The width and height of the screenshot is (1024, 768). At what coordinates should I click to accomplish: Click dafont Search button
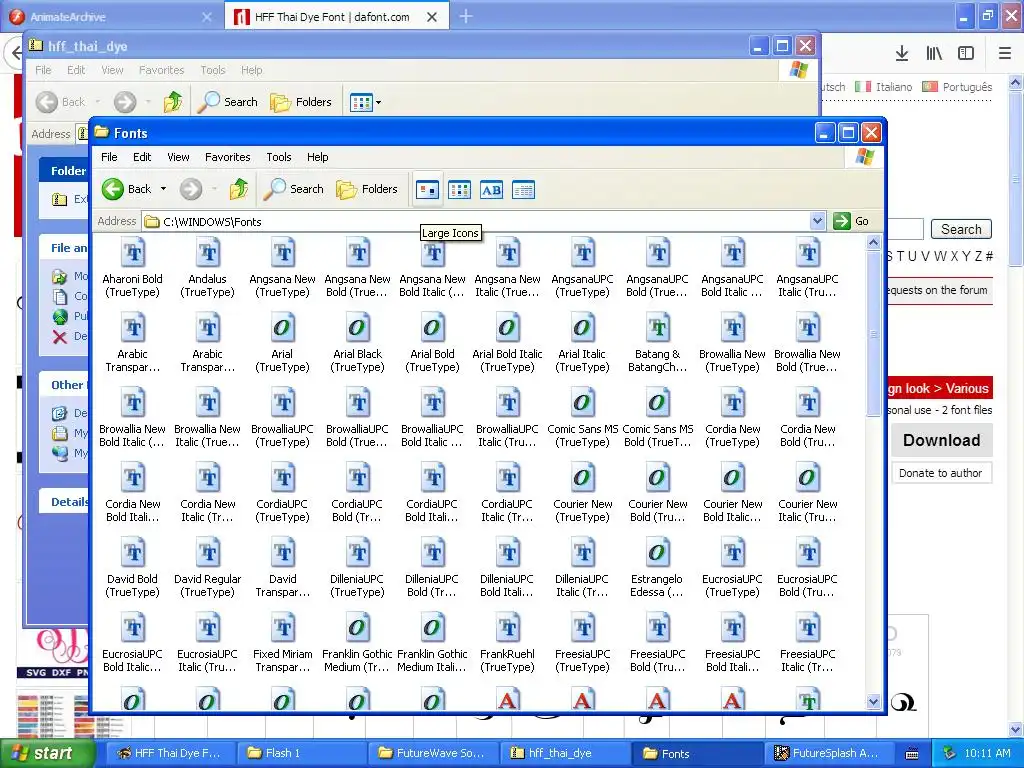pyautogui.click(x=961, y=229)
